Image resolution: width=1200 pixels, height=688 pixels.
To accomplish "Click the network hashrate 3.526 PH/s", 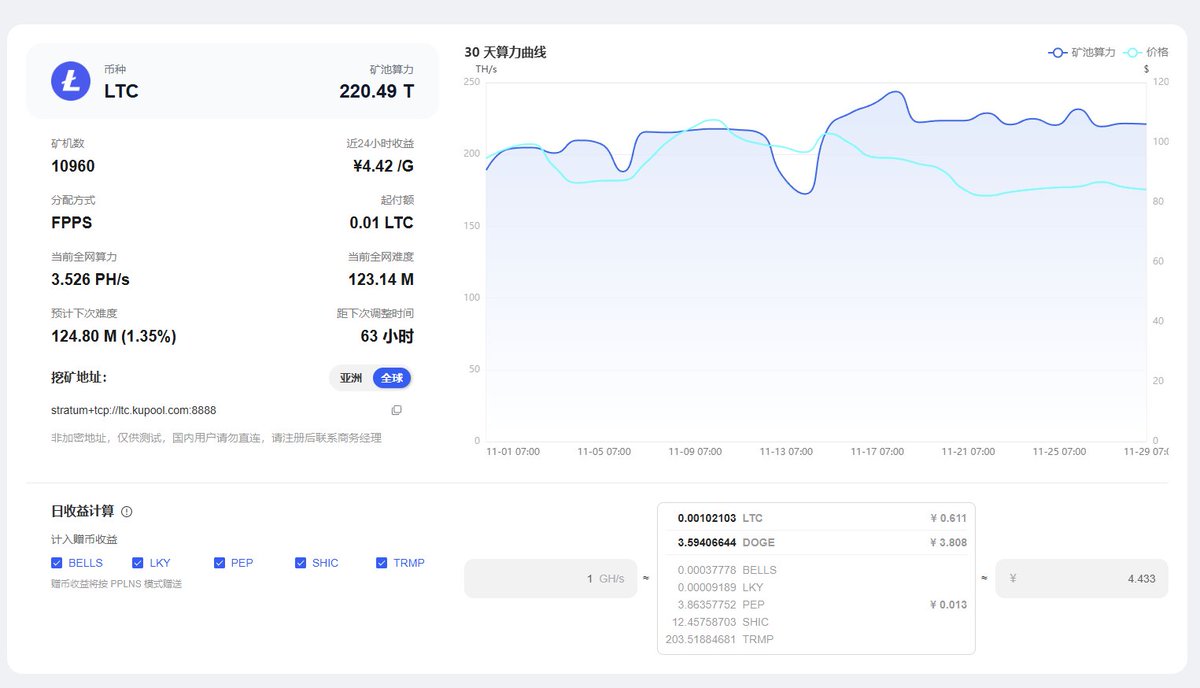I will (x=91, y=279).
